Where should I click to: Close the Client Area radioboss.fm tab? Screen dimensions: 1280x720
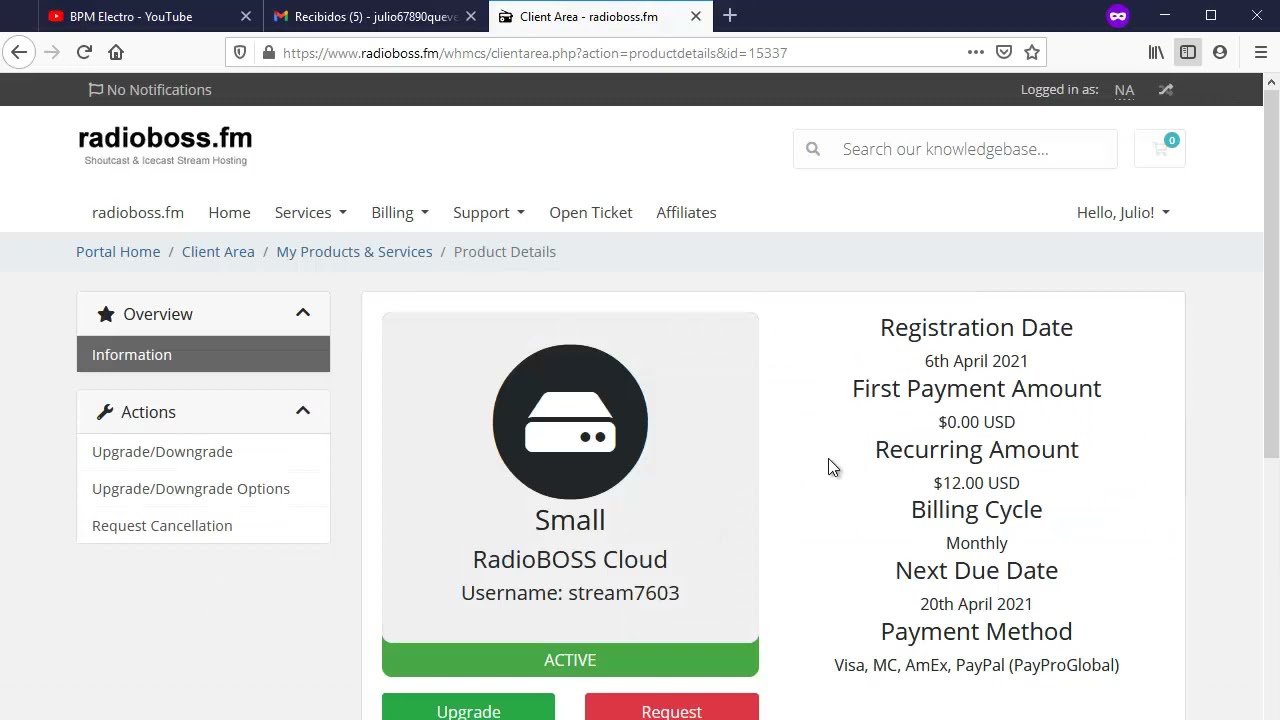696,16
